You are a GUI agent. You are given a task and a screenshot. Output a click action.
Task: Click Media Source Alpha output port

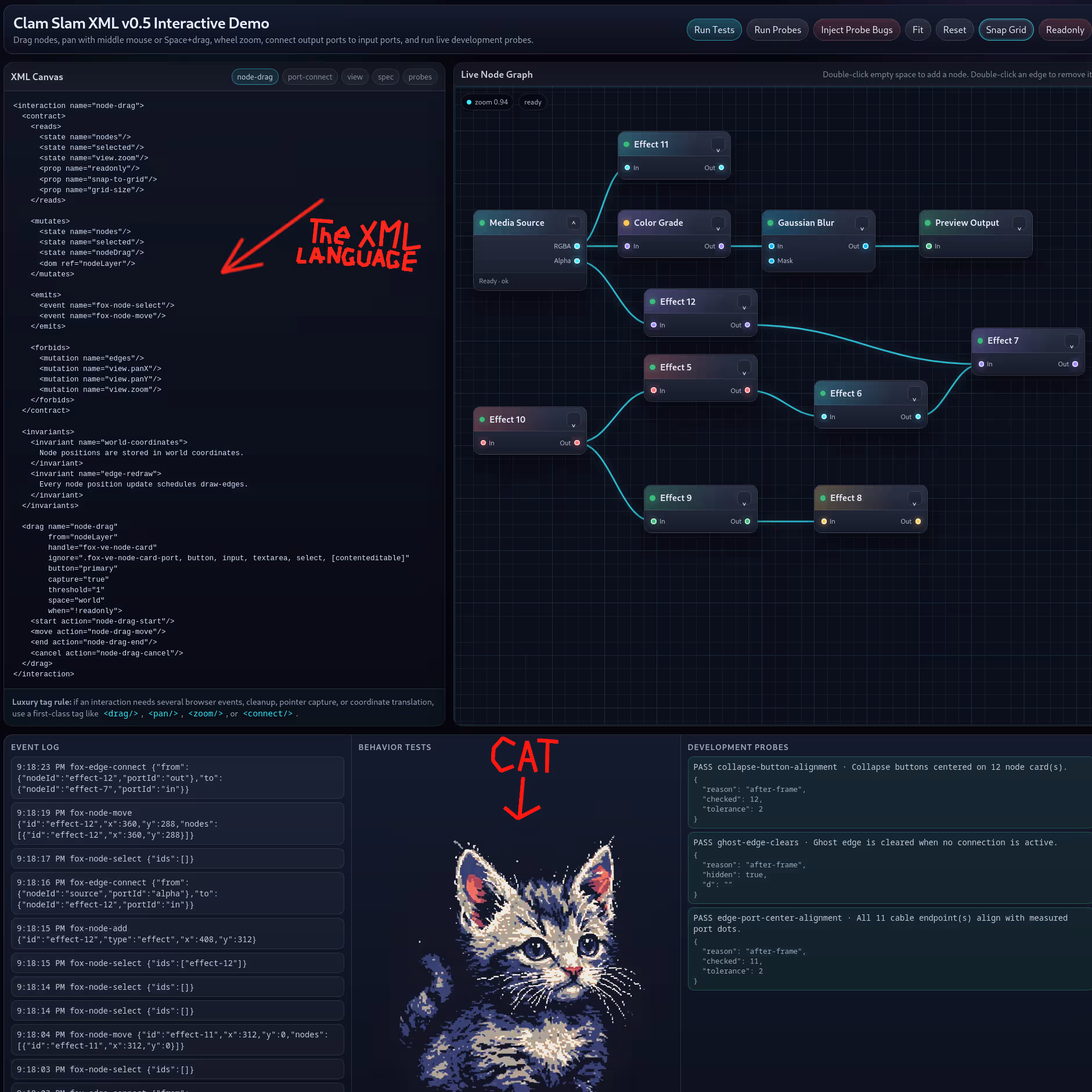tap(577, 261)
